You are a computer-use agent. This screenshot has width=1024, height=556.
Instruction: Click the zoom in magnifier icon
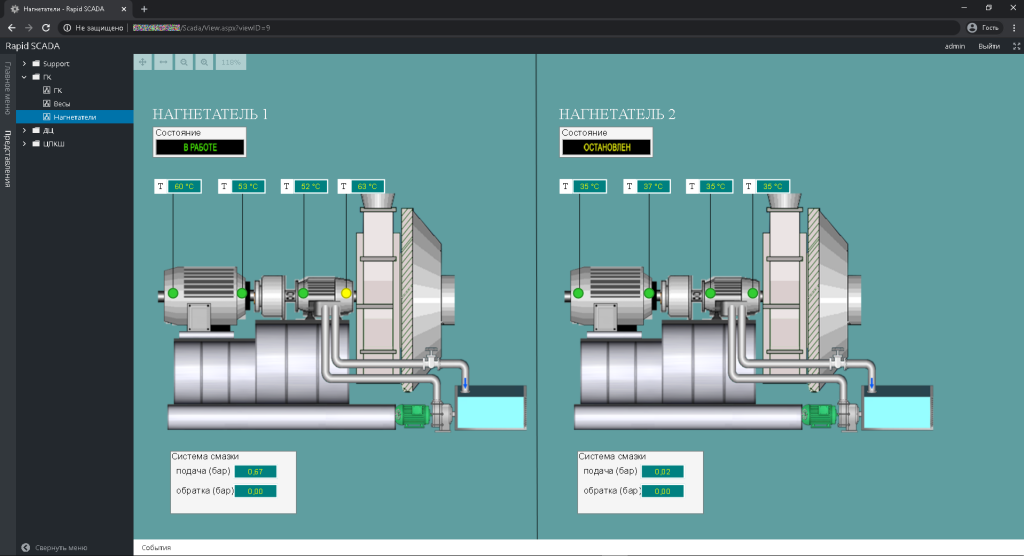click(204, 62)
